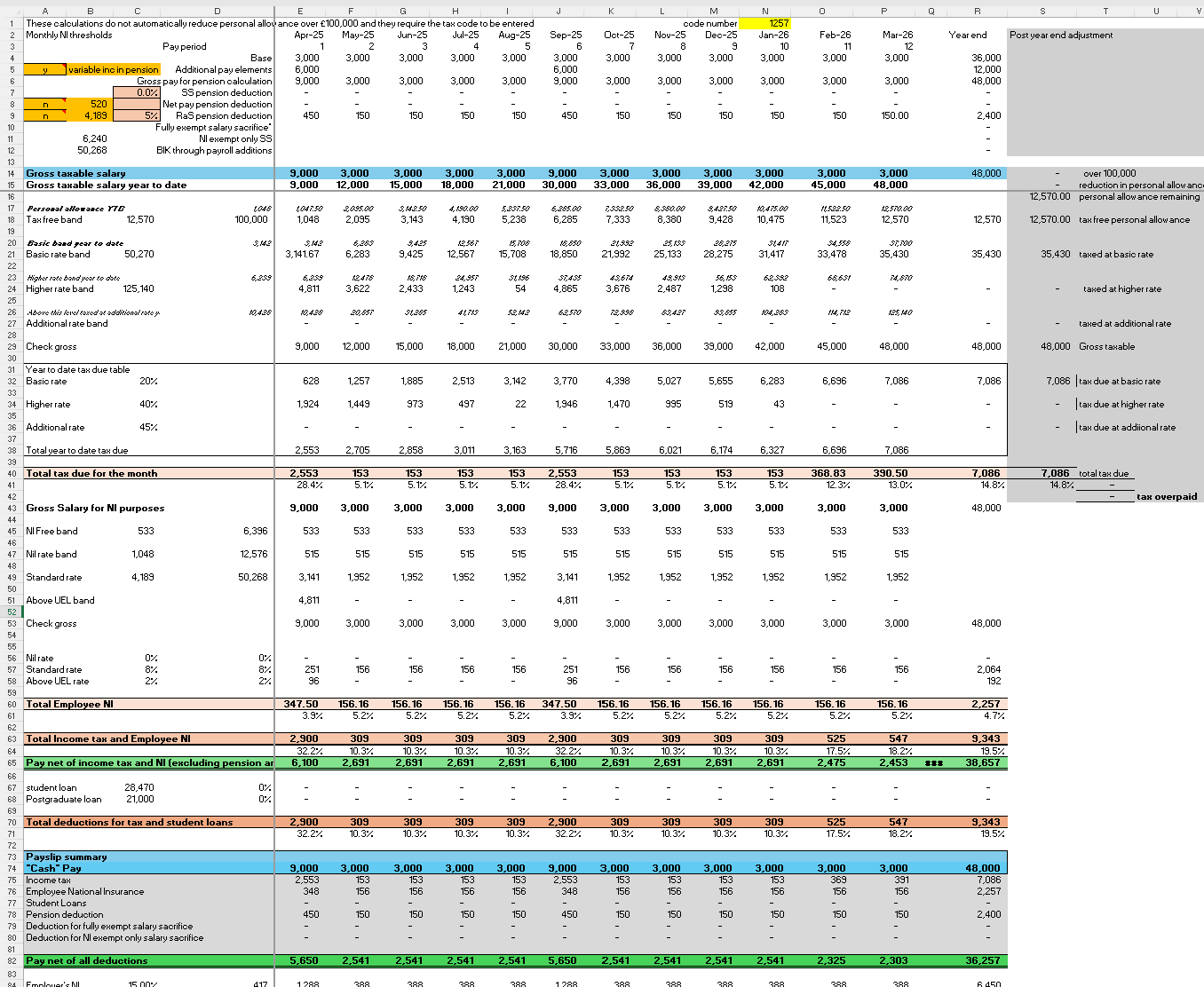This screenshot has height=987, width=1204.
Task: Click the 'Post year end adjustment' label
Action: click(x=1061, y=35)
